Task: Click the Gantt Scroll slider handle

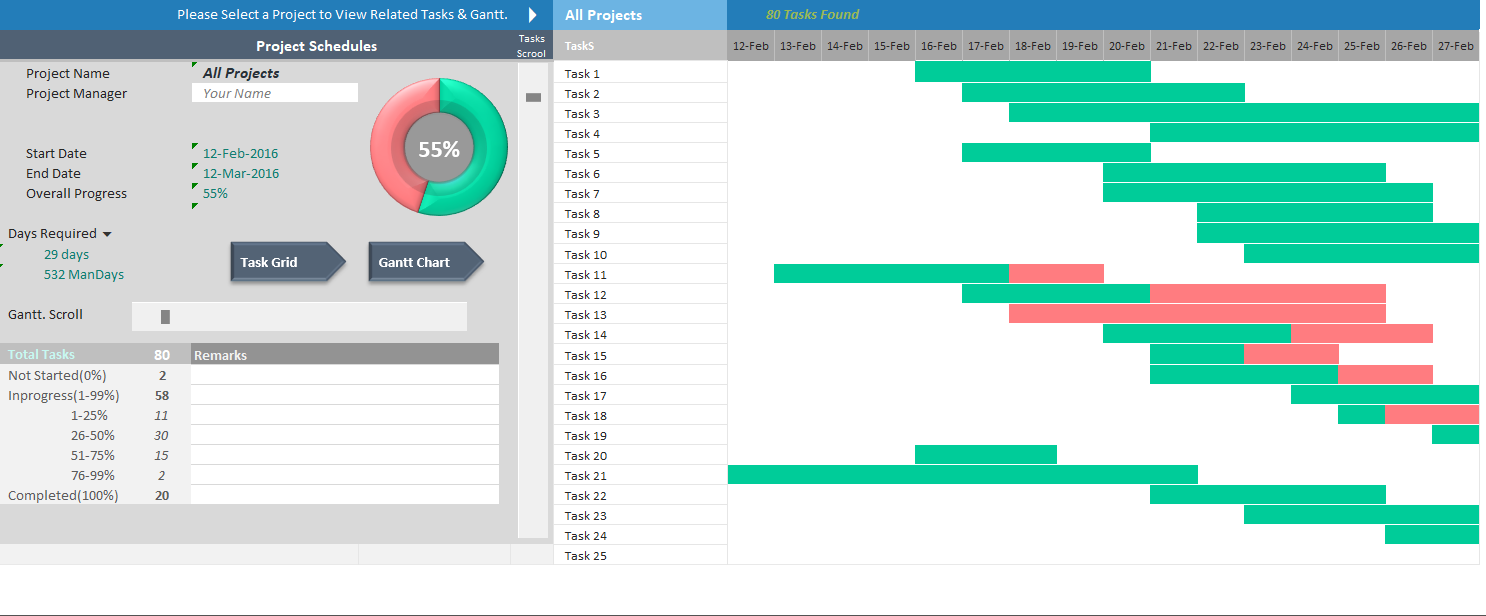Action: pos(165,316)
